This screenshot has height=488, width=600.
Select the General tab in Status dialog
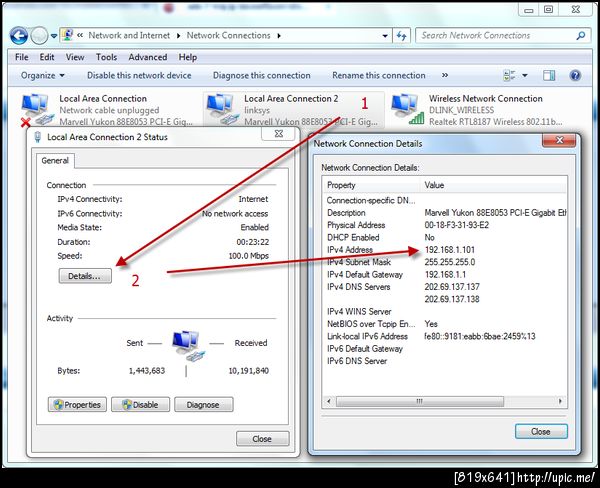click(x=55, y=161)
